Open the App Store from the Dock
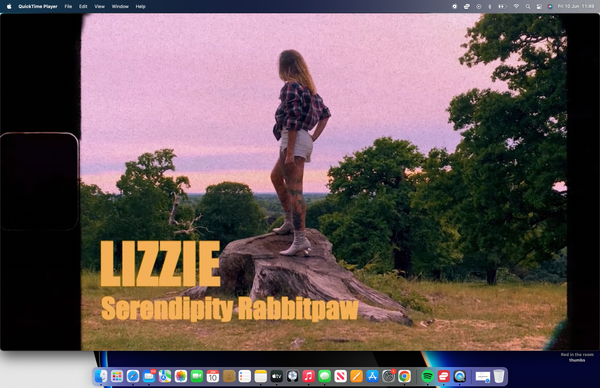This screenshot has height=388, width=600. click(372, 377)
